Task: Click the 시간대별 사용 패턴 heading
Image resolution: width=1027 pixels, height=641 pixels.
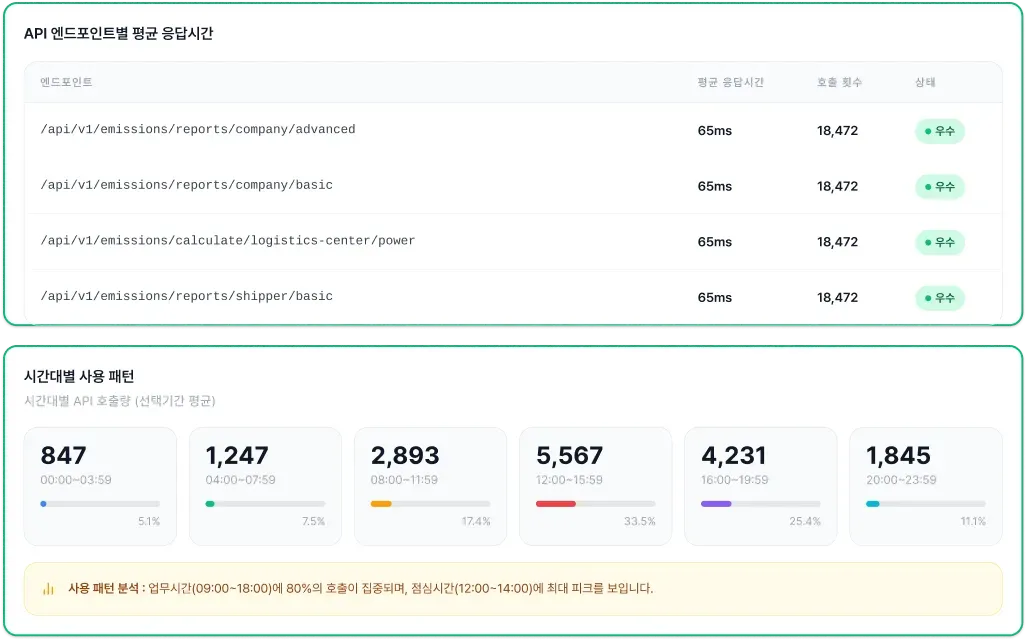Action: (79, 376)
